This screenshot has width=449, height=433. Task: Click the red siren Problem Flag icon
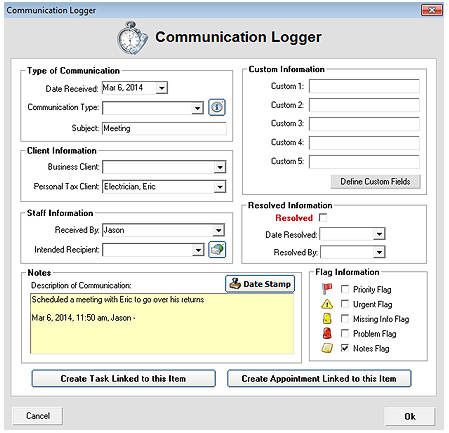[x=327, y=333]
